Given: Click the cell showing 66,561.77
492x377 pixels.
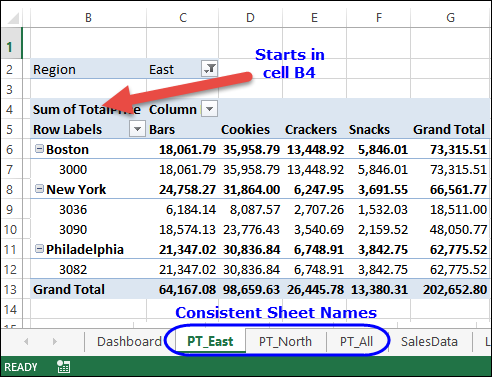Looking at the screenshot, I should [x=451, y=189].
